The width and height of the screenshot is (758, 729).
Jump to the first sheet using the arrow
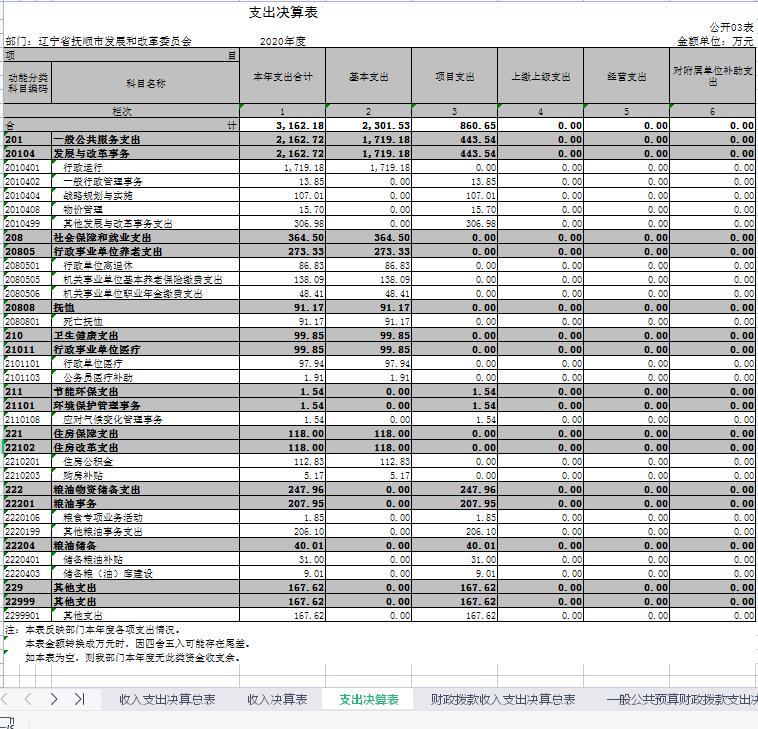(6, 699)
